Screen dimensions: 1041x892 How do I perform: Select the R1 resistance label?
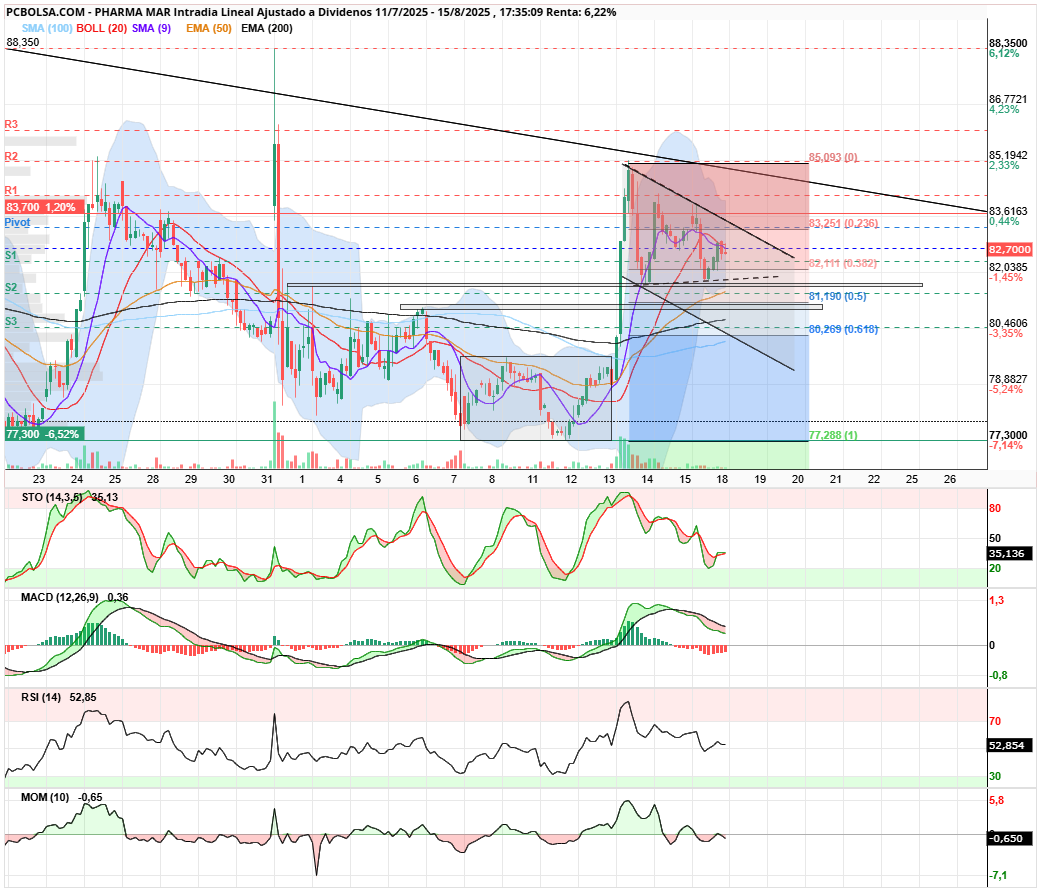pyautogui.click(x=11, y=190)
